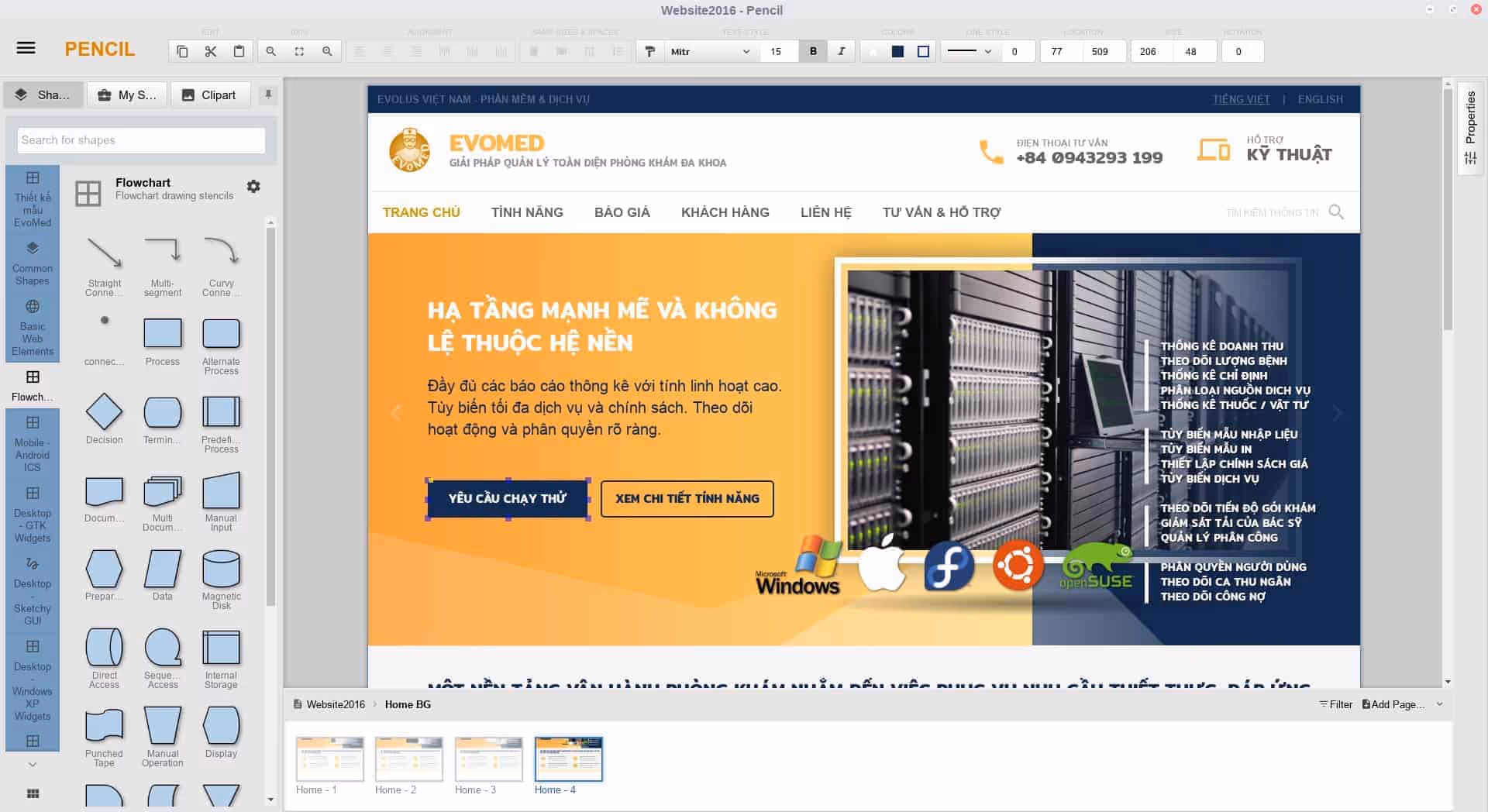Pick the Straight Connector shape
The width and height of the screenshot is (1488, 812).
coord(105,266)
